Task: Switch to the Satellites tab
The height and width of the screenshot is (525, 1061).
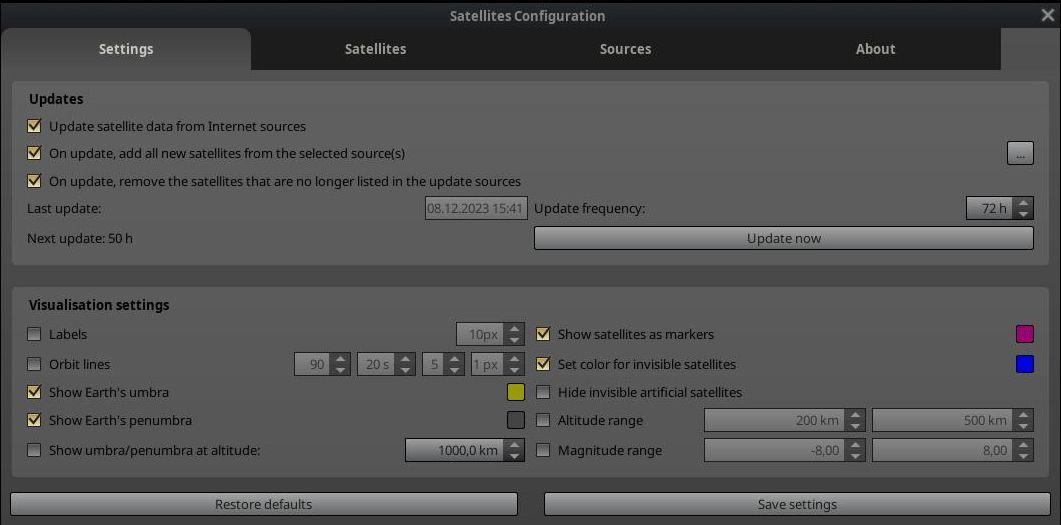Action: [x=375, y=49]
